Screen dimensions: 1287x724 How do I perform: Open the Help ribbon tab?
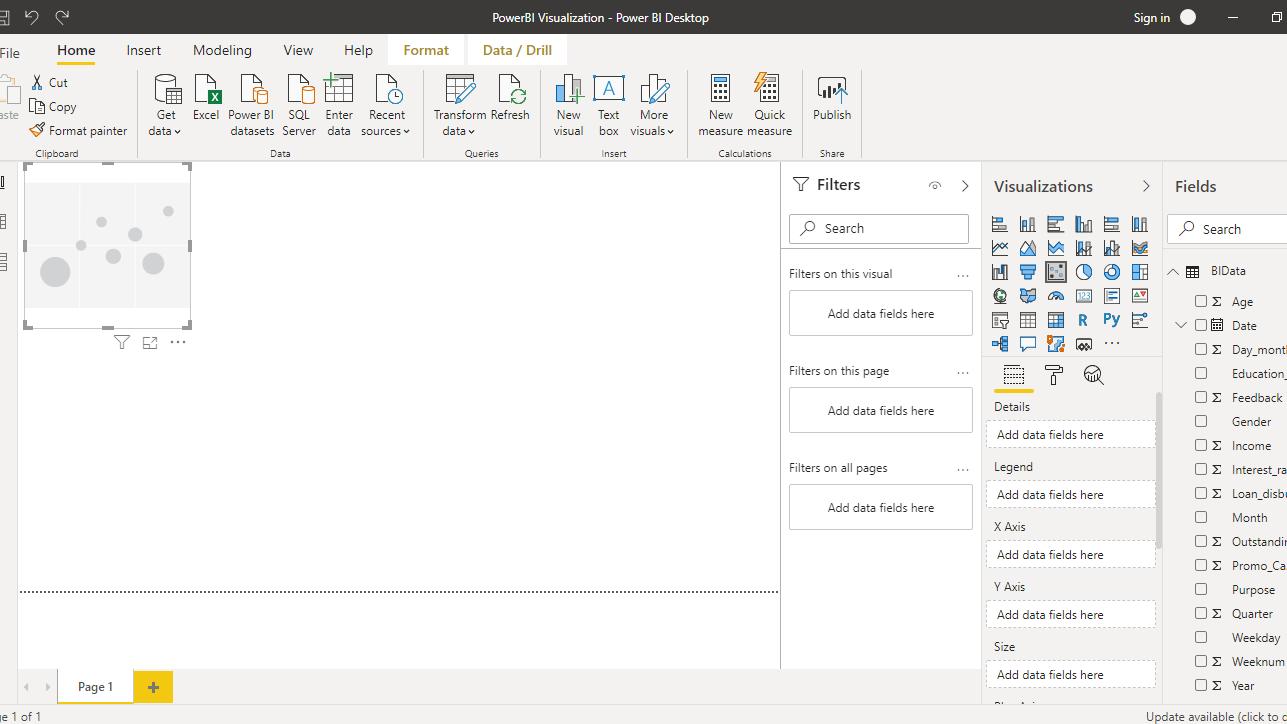click(x=358, y=50)
